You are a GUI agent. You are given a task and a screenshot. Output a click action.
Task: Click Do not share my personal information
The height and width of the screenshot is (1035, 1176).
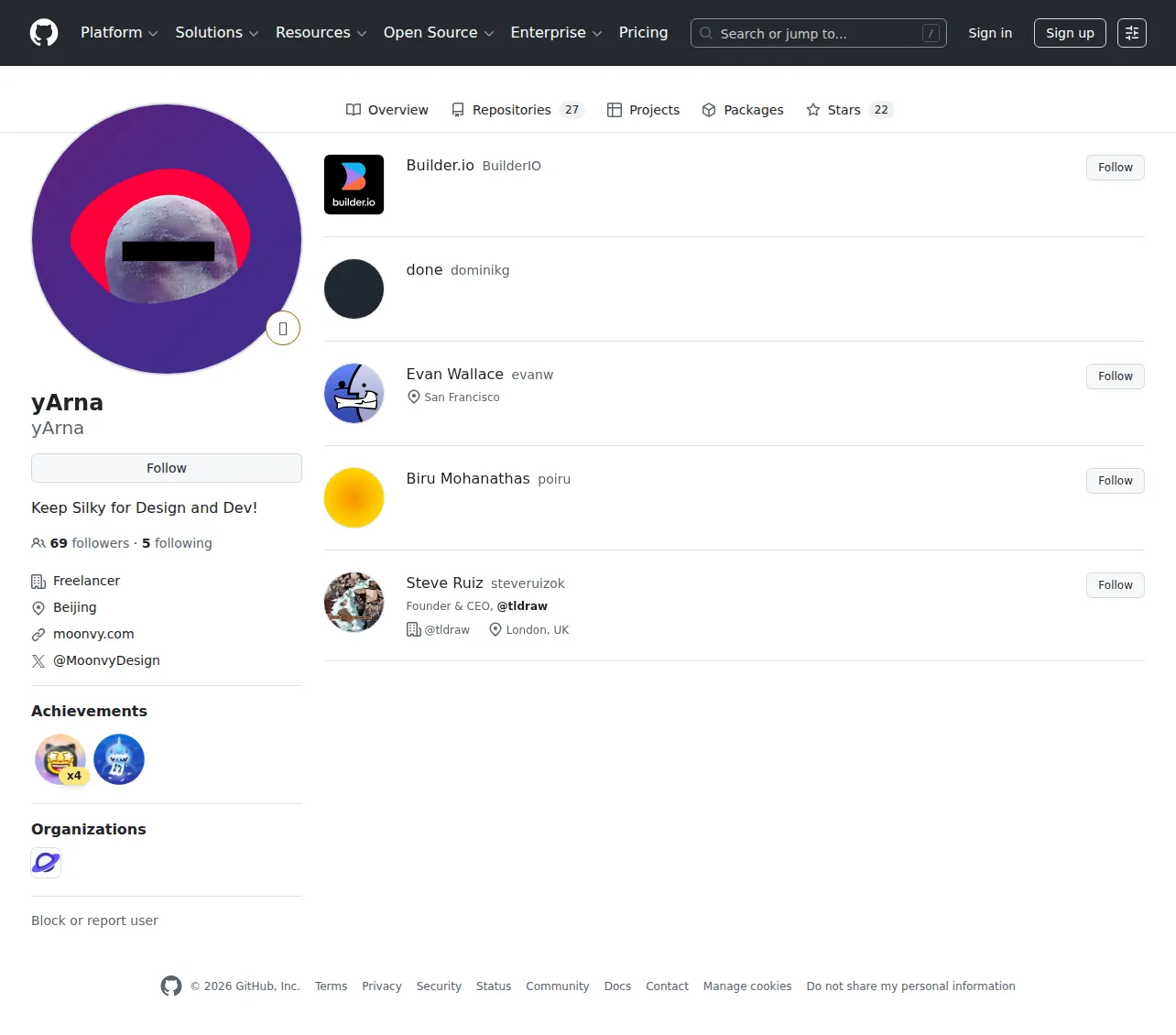(x=911, y=986)
